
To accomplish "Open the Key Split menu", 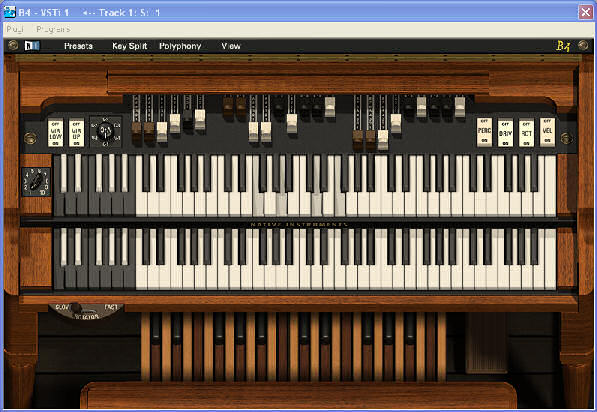I will pos(129,46).
